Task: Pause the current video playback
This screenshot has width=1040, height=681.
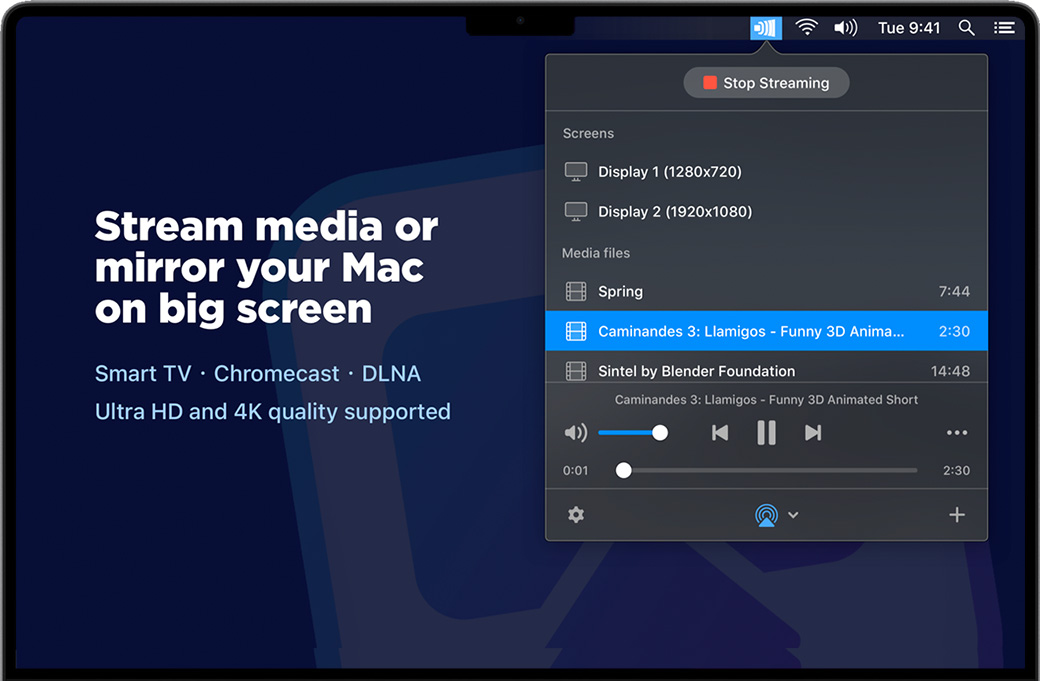Action: [x=766, y=433]
